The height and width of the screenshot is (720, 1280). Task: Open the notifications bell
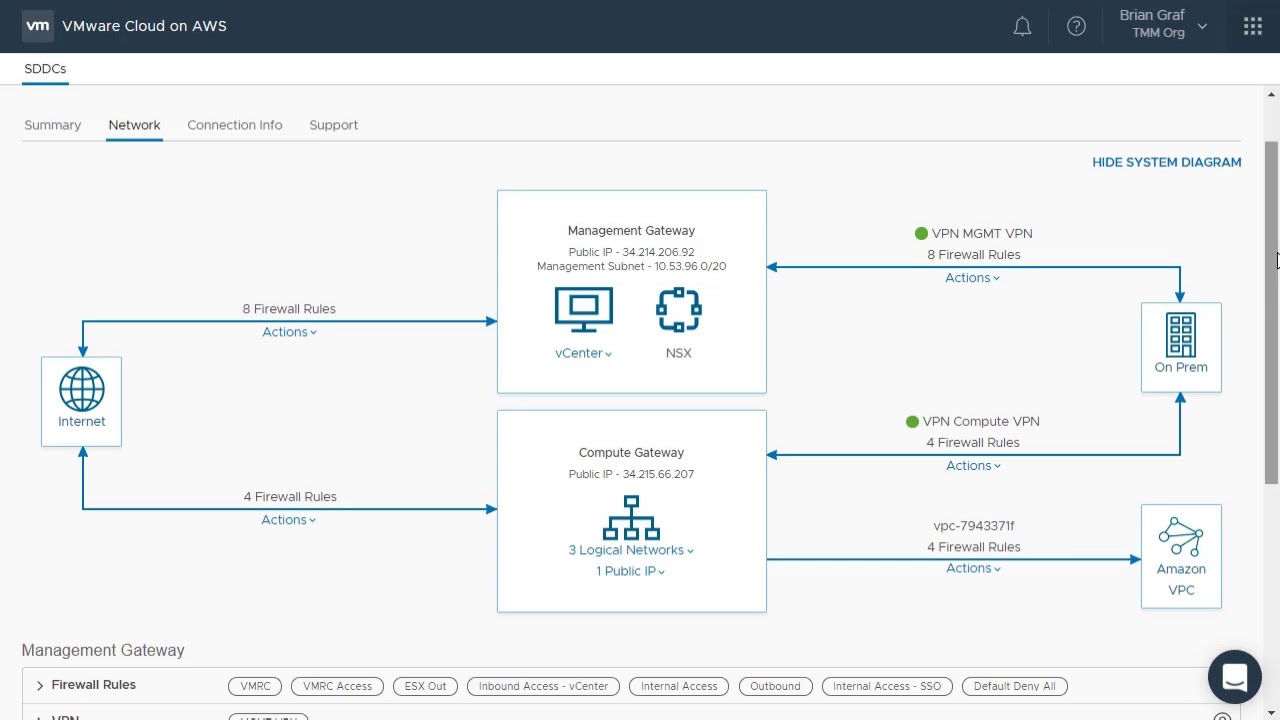(x=1022, y=27)
